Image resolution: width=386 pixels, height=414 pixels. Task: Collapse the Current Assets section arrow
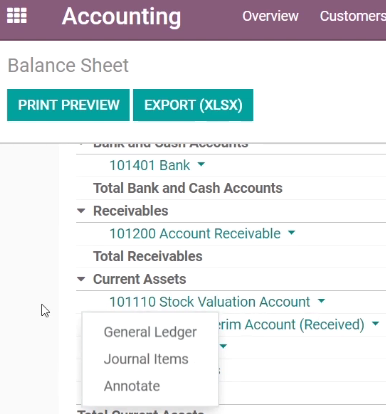coord(81,279)
